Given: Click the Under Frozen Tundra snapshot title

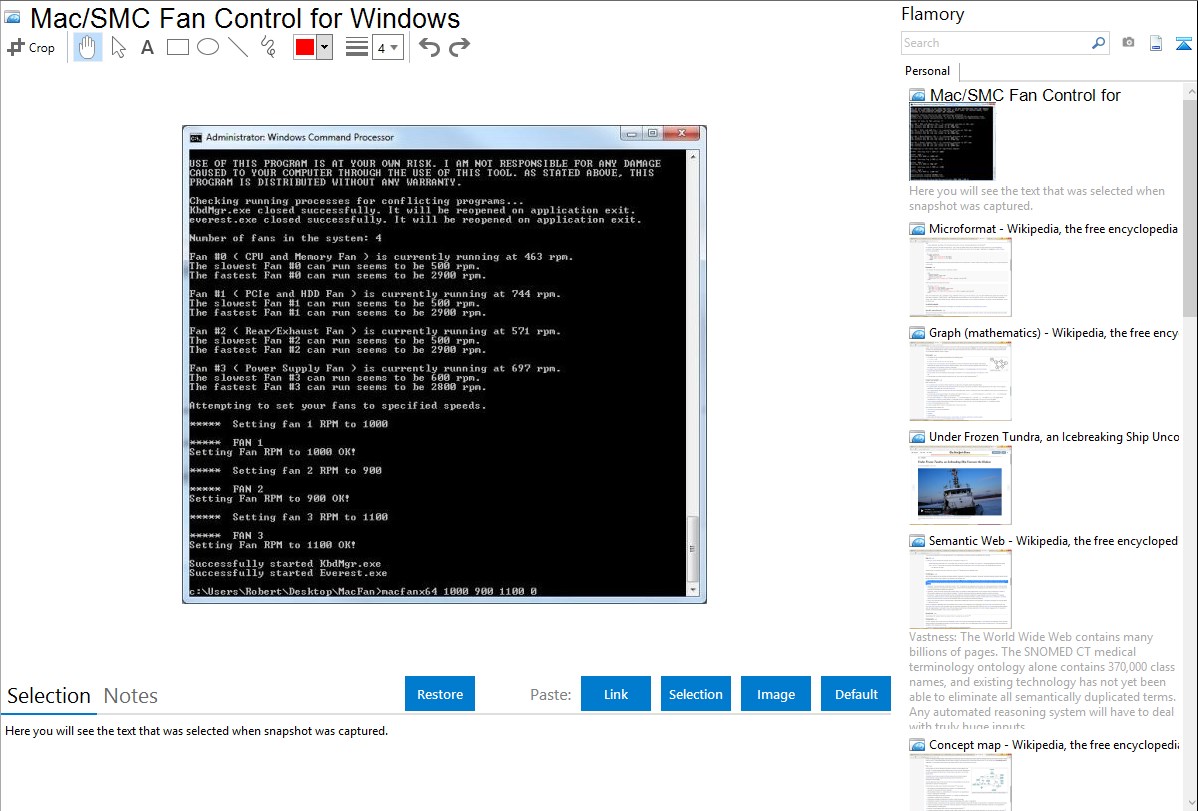Looking at the screenshot, I should tap(1054, 437).
